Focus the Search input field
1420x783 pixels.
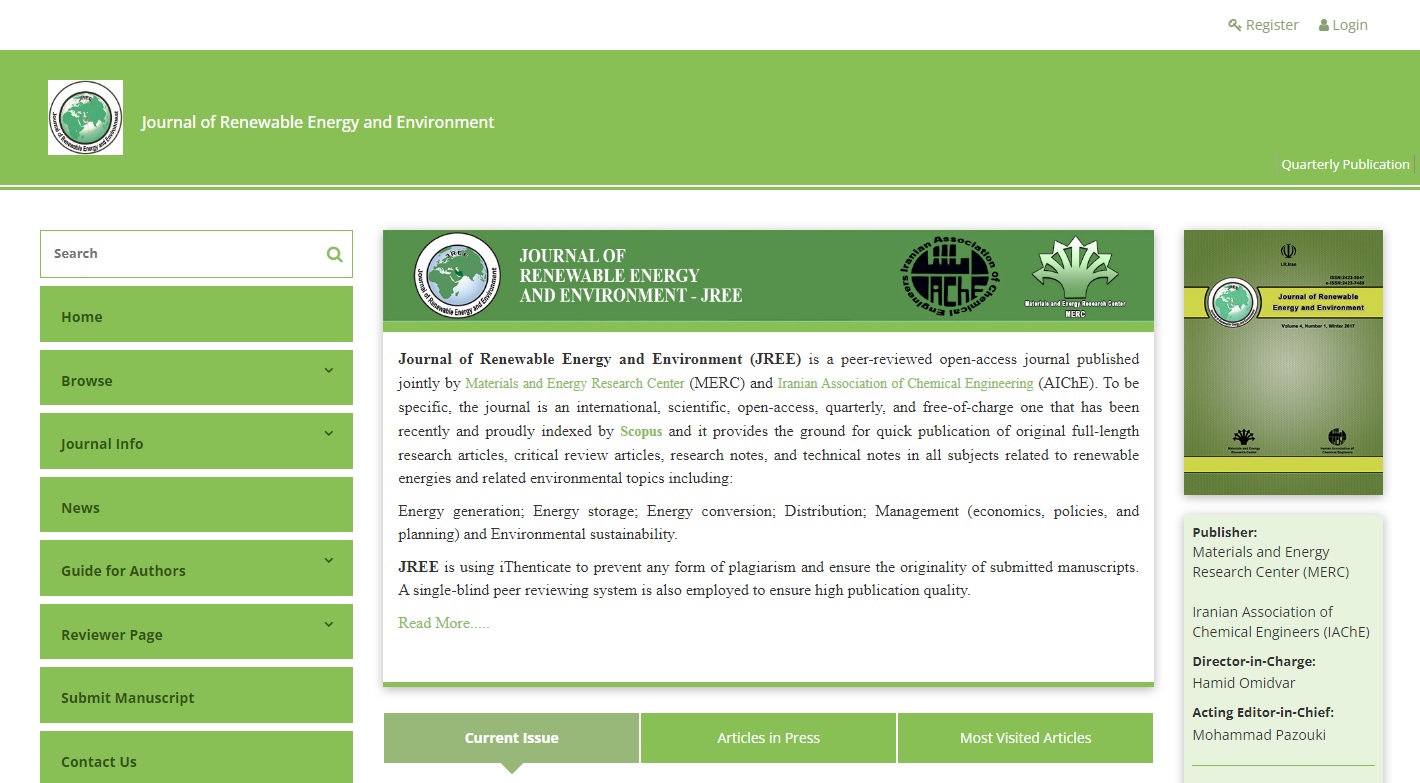coord(180,254)
